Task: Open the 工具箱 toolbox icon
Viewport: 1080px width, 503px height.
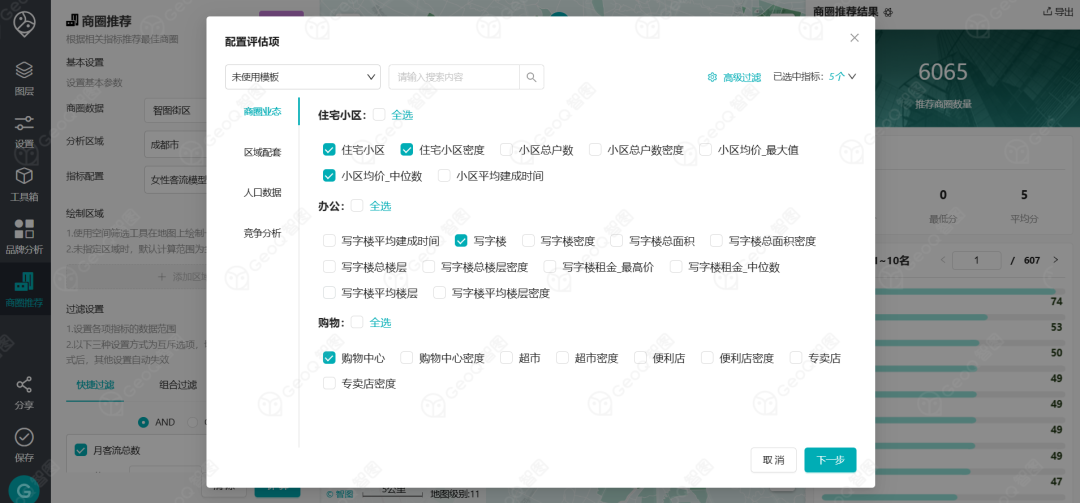Action: pos(24,177)
